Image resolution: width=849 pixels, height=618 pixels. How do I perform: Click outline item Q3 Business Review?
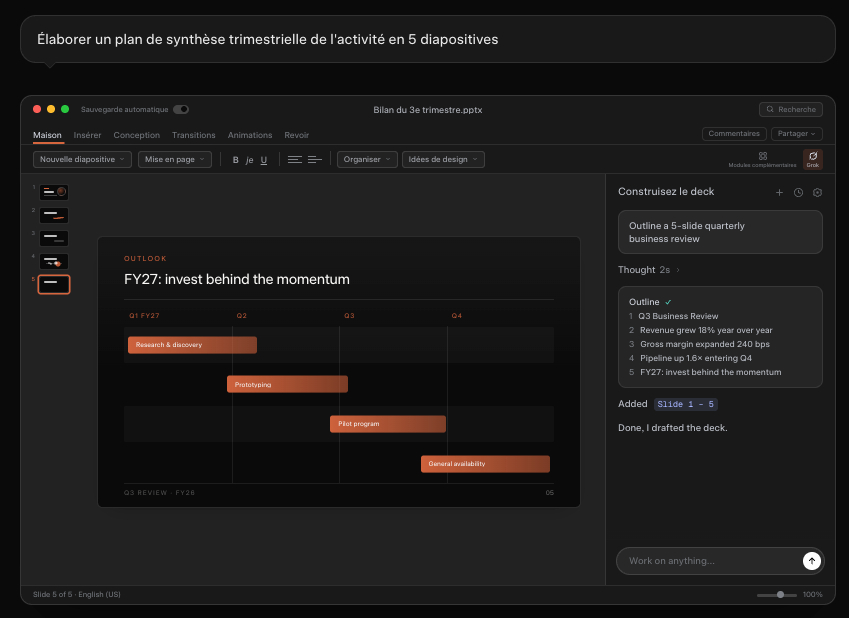[x=678, y=316]
